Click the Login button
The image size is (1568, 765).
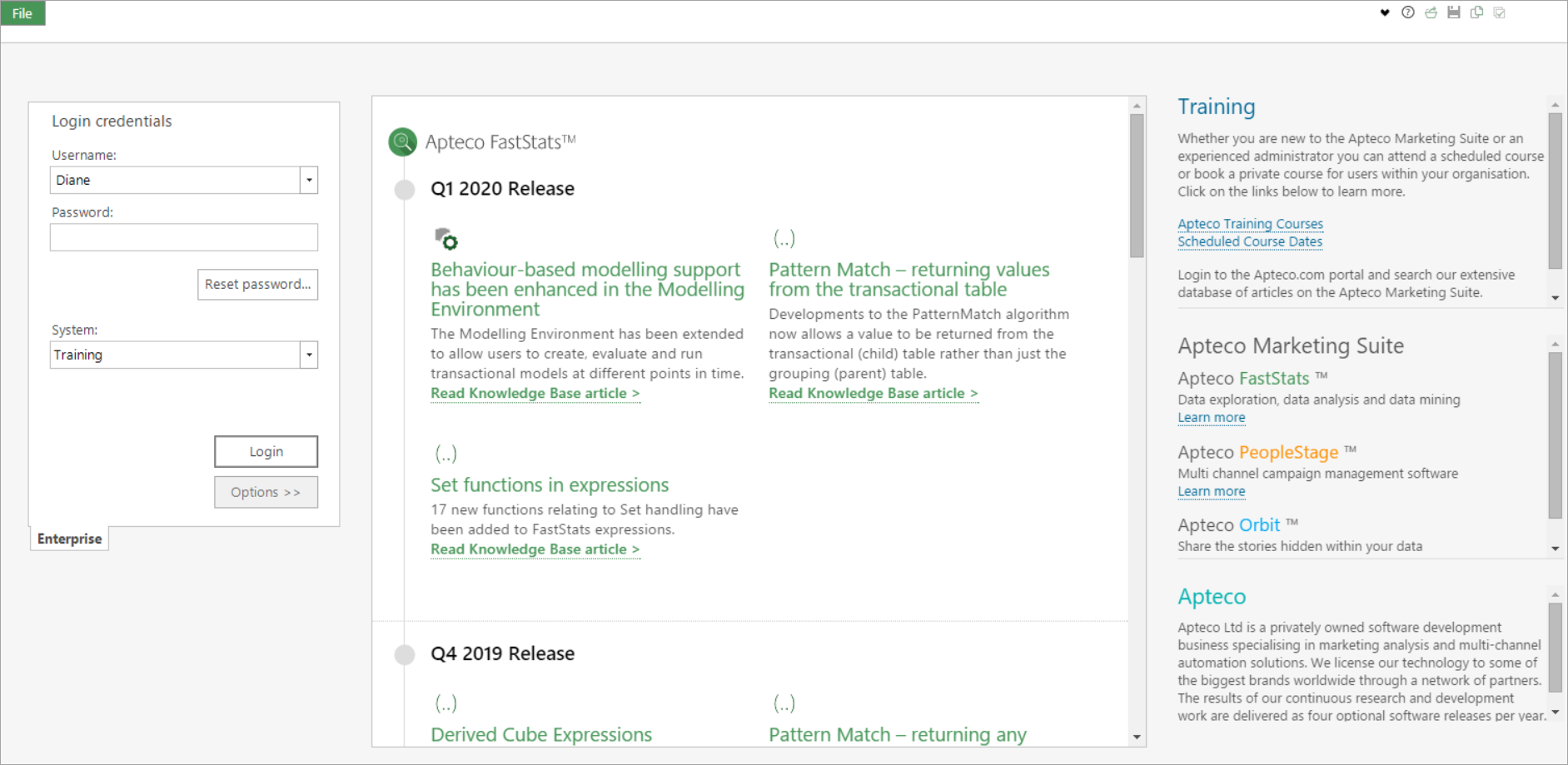point(266,451)
